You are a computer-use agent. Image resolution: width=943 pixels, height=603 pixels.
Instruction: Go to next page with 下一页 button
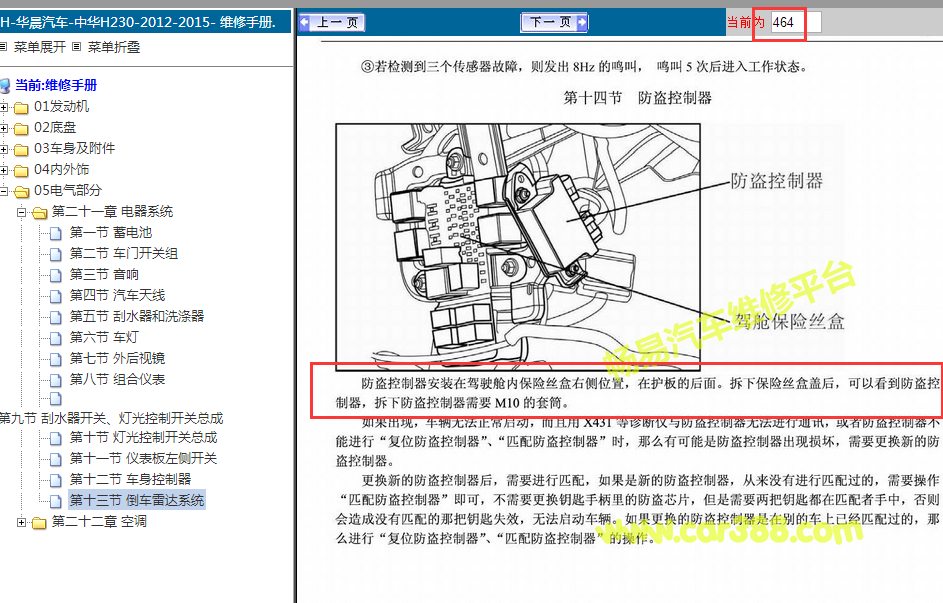pos(554,23)
